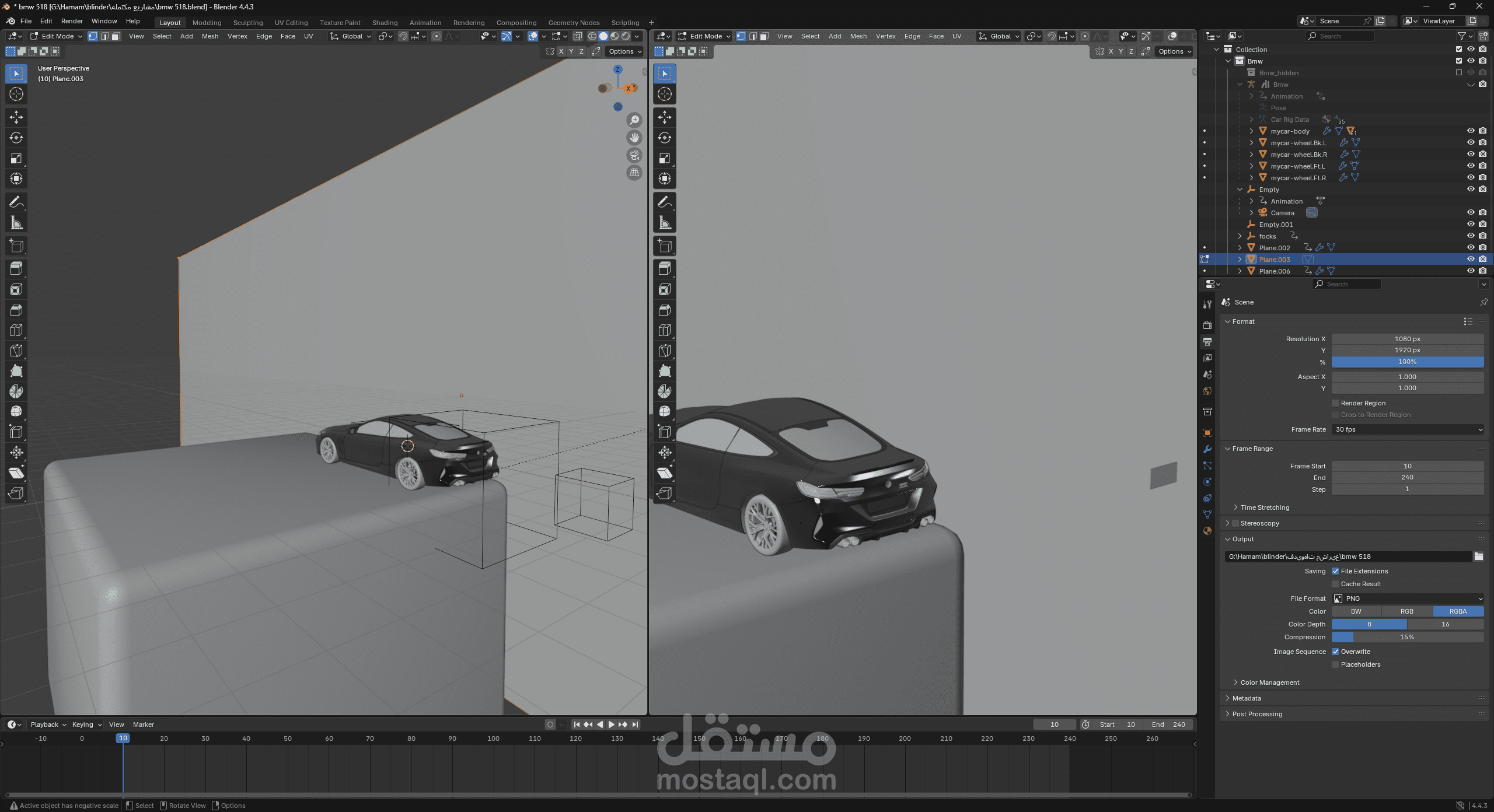Jump to the last frame (end) in timeline
Image resolution: width=1494 pixels, height=812 pixels.
point(636,724)
